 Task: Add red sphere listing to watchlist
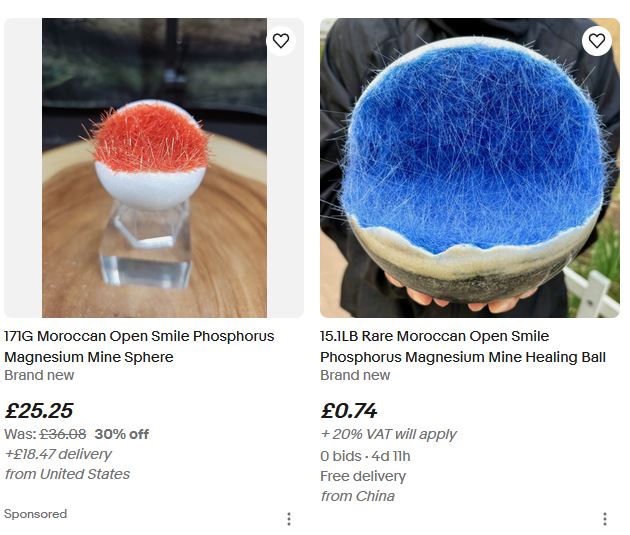click(280, 41)
